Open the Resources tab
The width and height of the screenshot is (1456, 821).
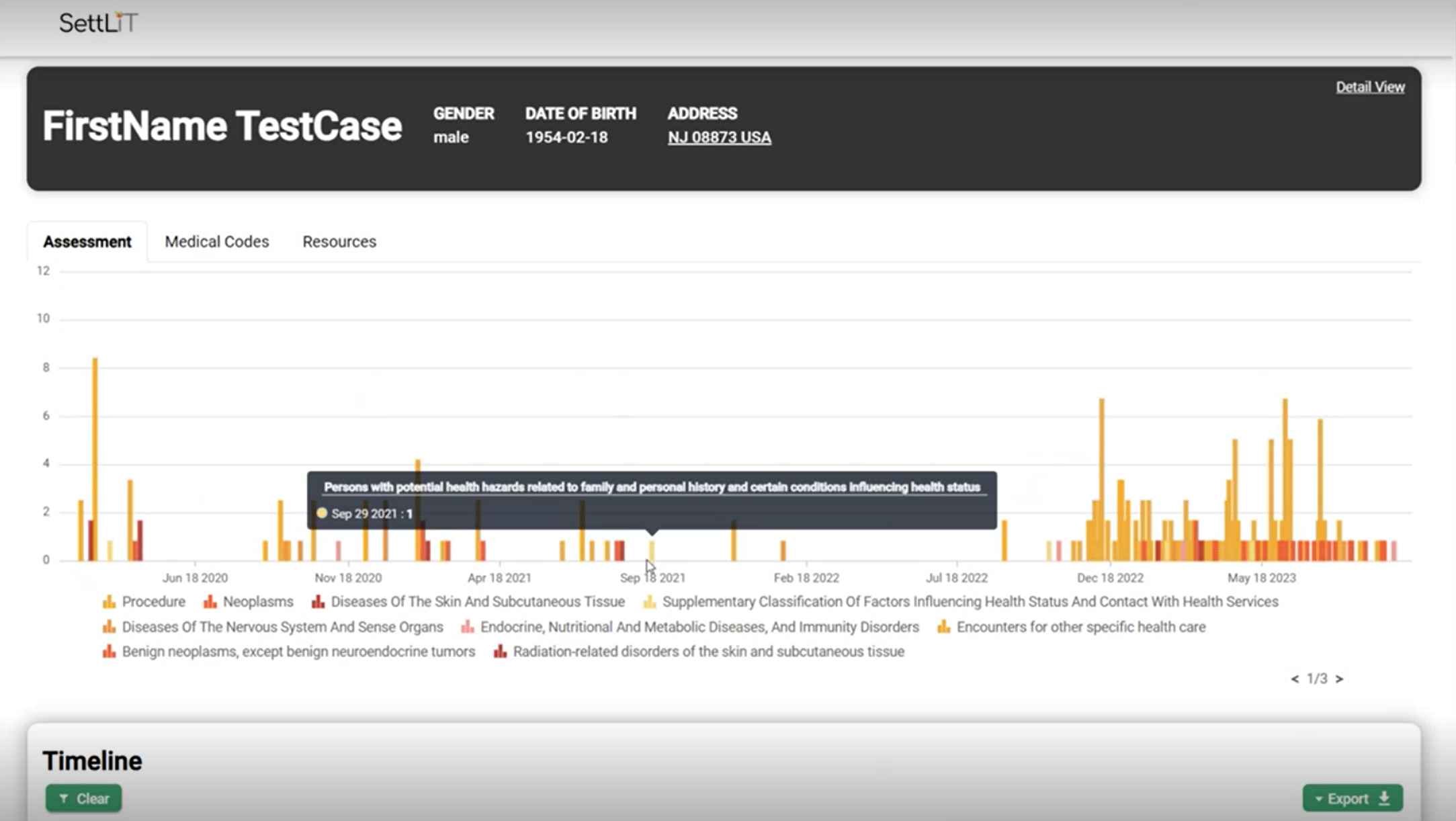click(339, 242)
